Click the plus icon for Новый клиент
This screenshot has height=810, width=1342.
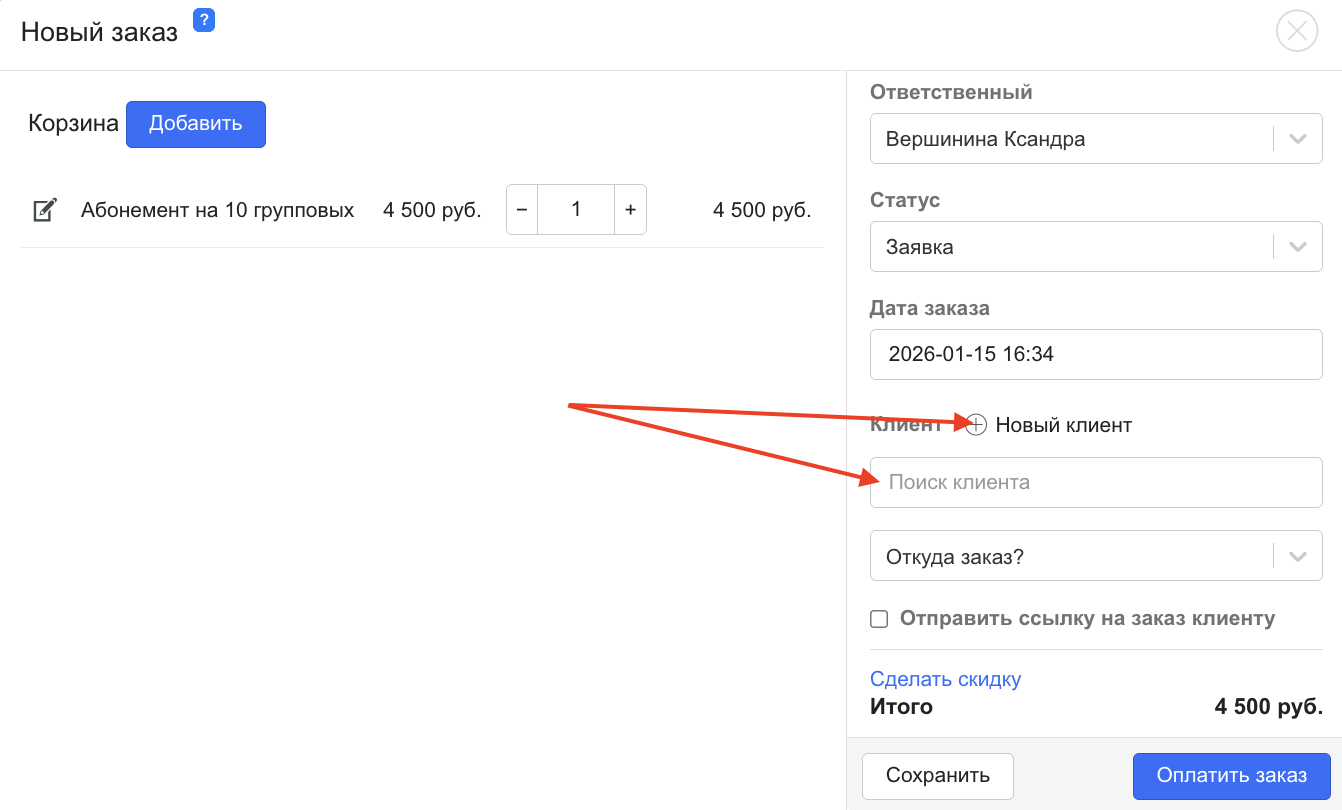click(x=976, y=425)
